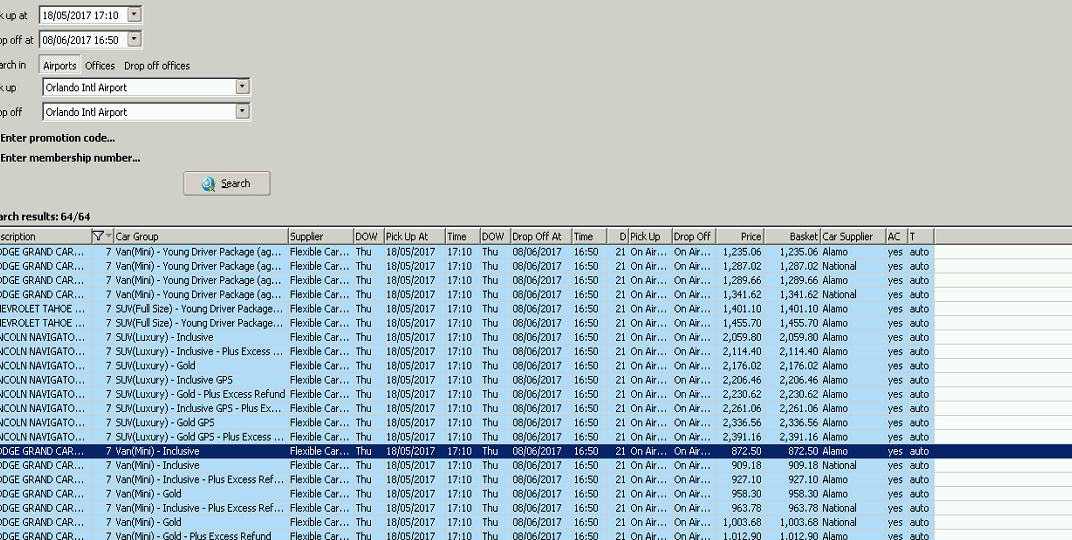Select Van(Mini) - Gold row priced 958.30

coord(467,494)
